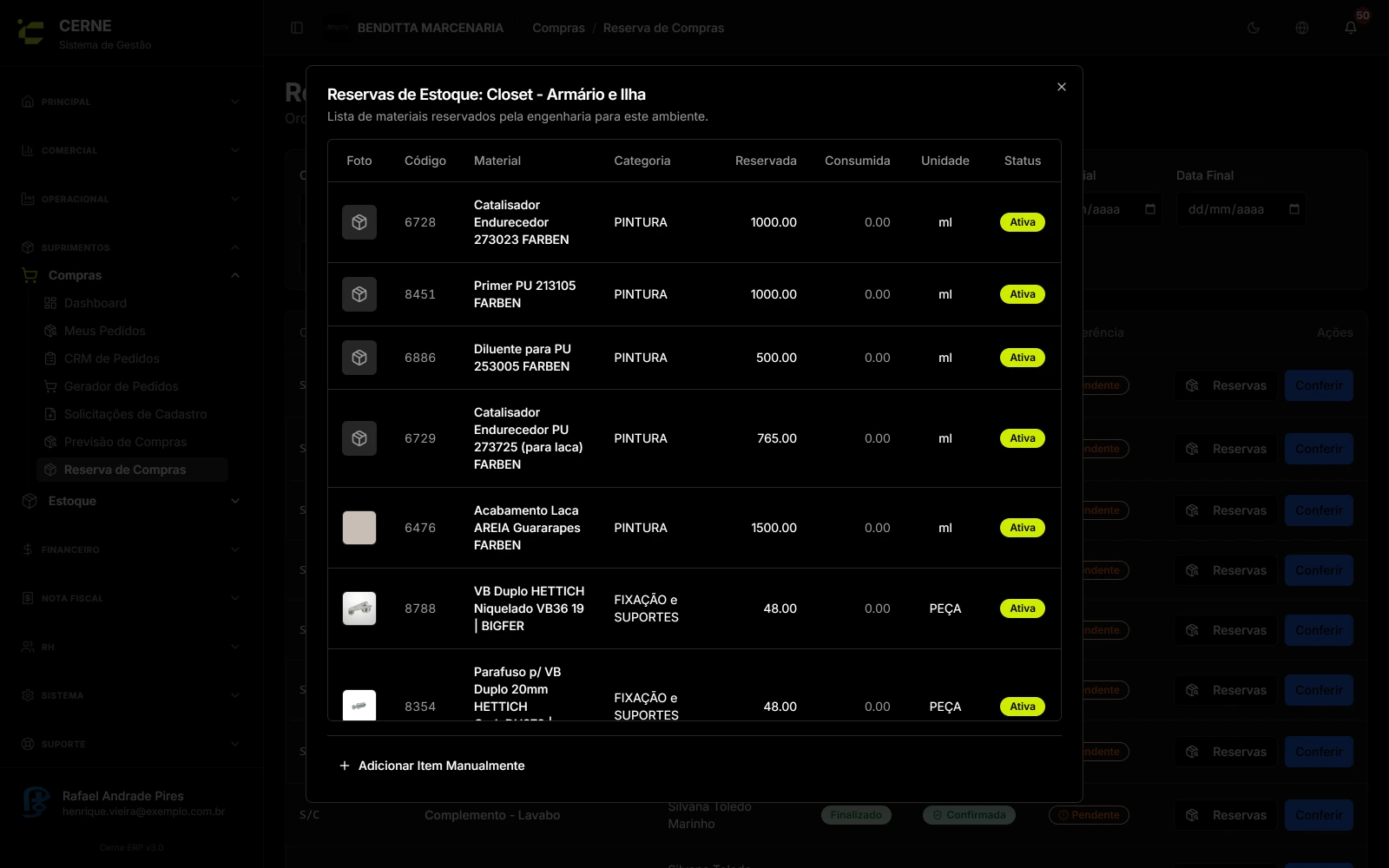Collapse the Suprimentos sidebar section
Viewport: 1389px width, 868px height.
click(x=132, y=247)
